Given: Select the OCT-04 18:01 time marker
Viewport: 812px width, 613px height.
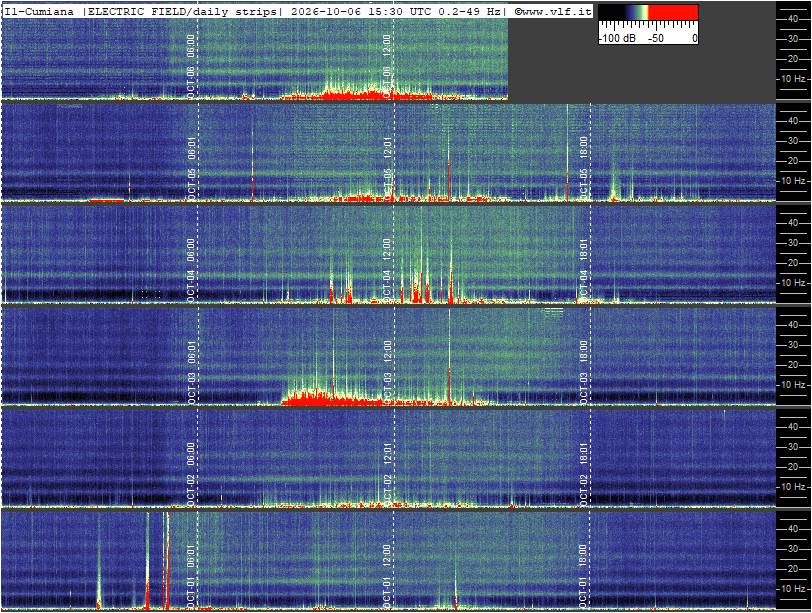Looking at the screenshot, I should click(583, 270).
